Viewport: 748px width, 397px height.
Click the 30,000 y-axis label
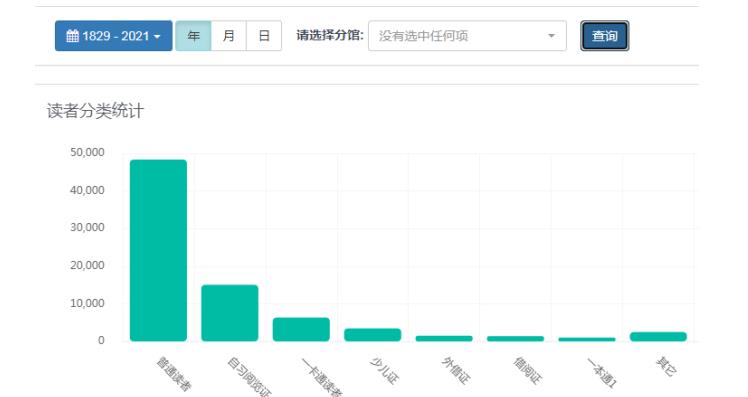[x=87, y=227]
